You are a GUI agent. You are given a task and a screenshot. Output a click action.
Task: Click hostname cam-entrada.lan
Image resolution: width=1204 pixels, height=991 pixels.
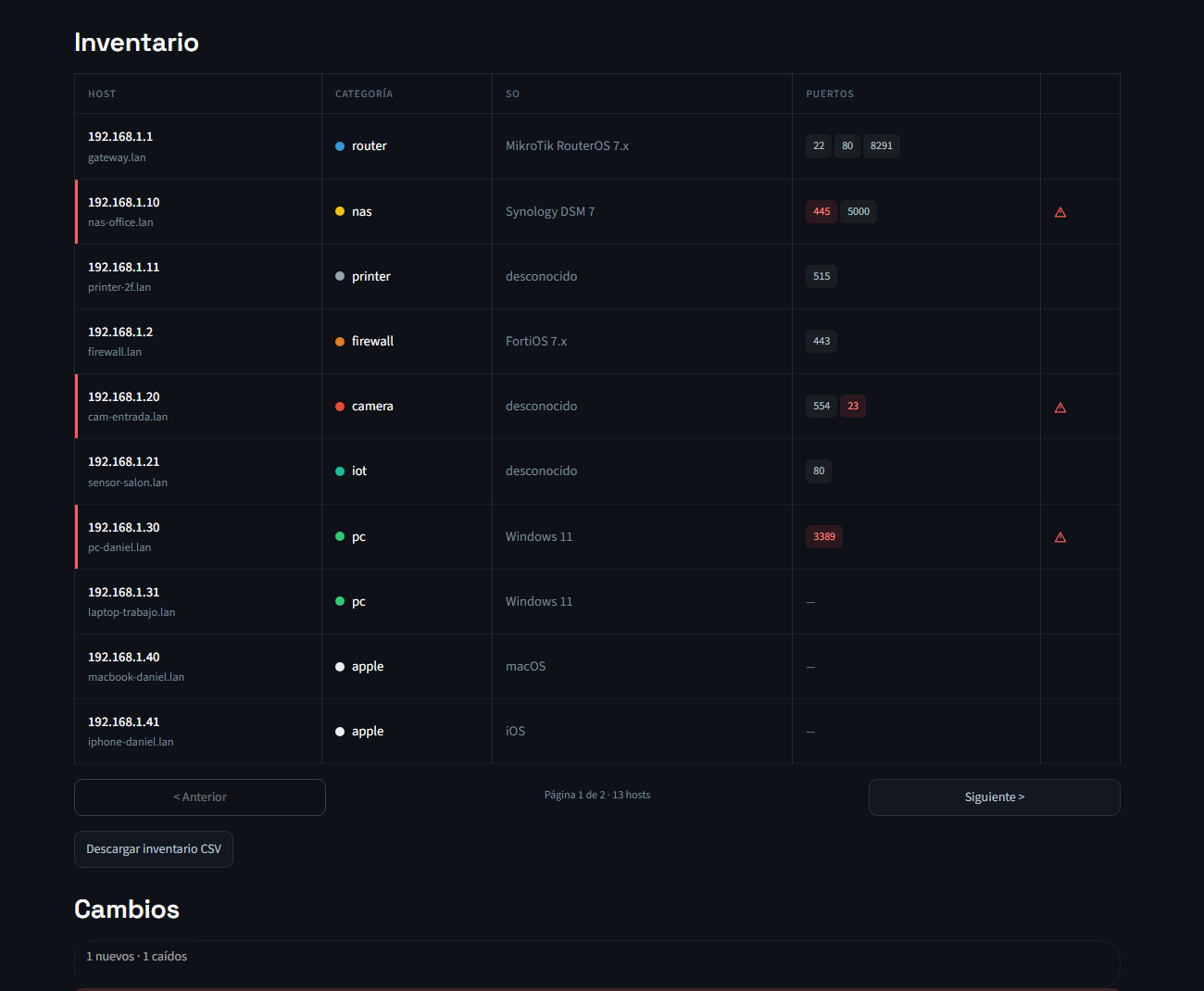tap(128, 417)
